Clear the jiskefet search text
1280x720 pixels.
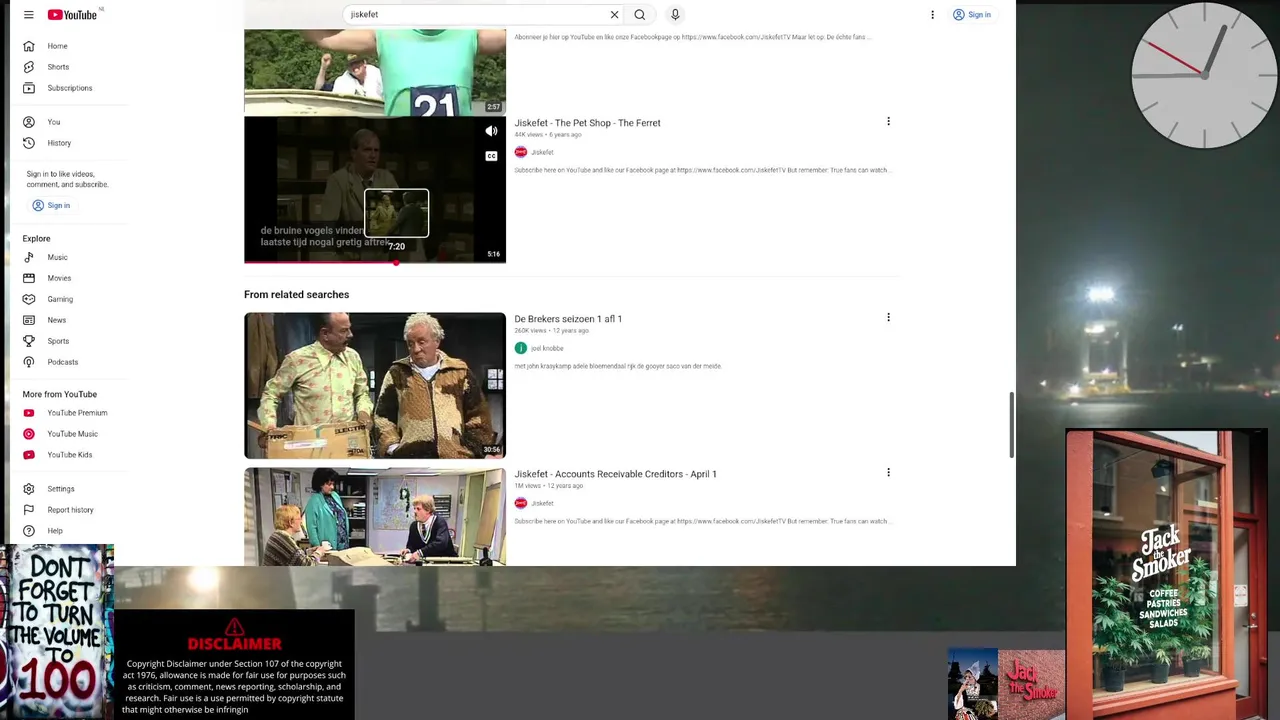point(614,15)
